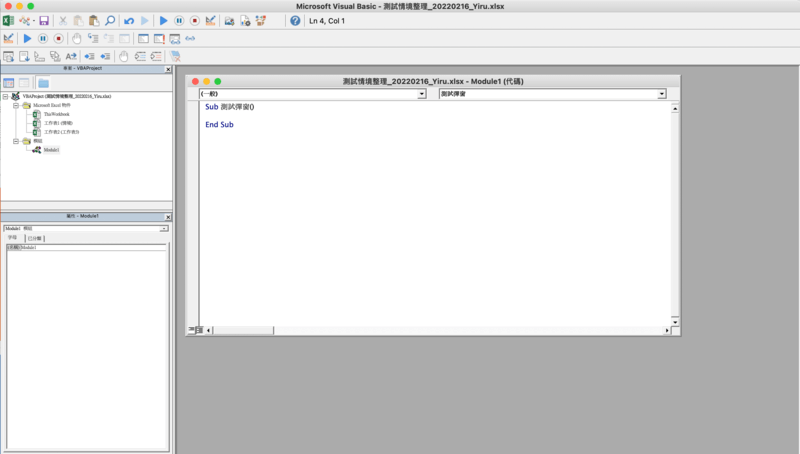Image resolution: width=800 pixels, height=454 pixels.
Task: Click the Ln 4, Col 1 position indicator
Action: (x=327, y=21)
